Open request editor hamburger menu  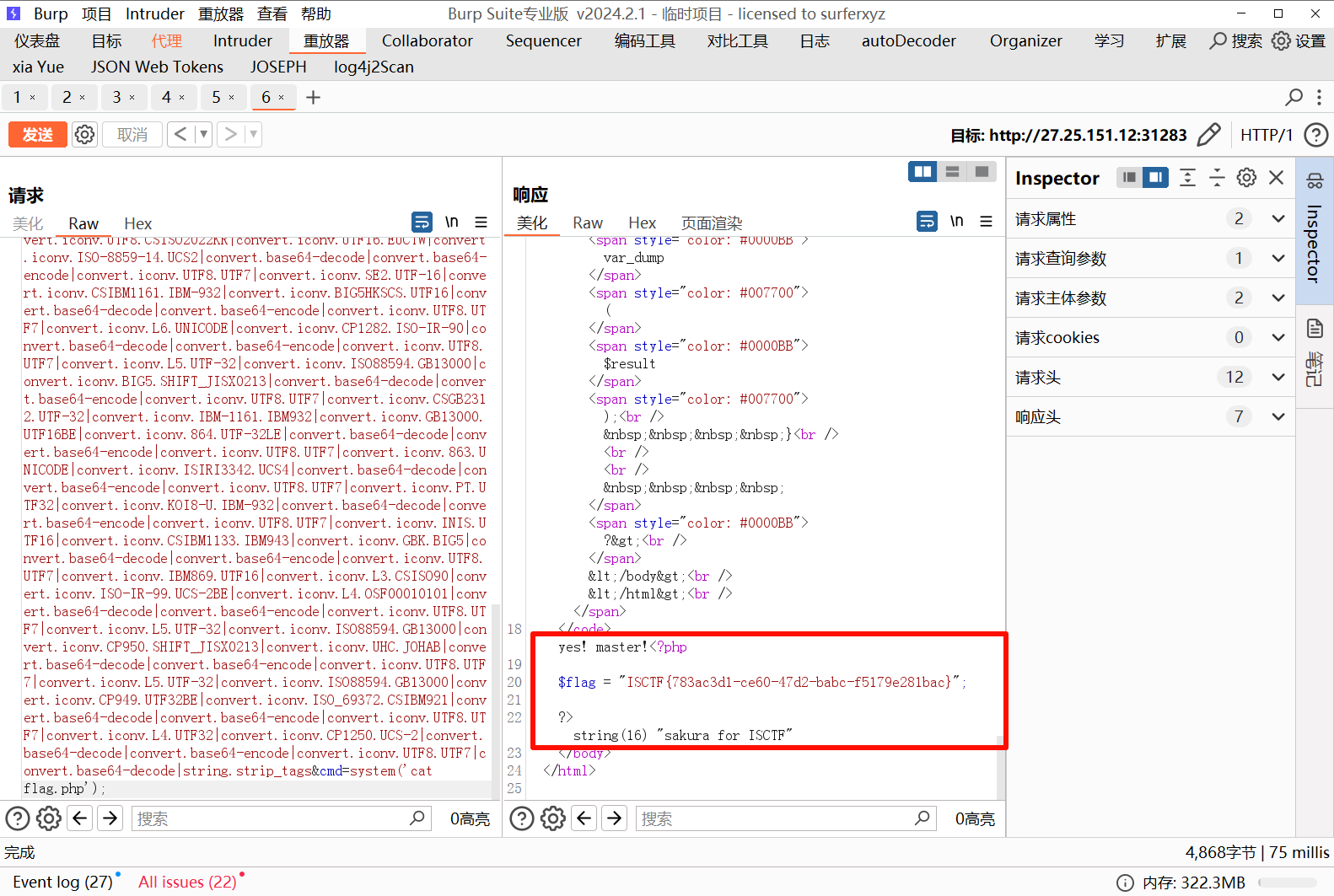click(x=481, y=222)
